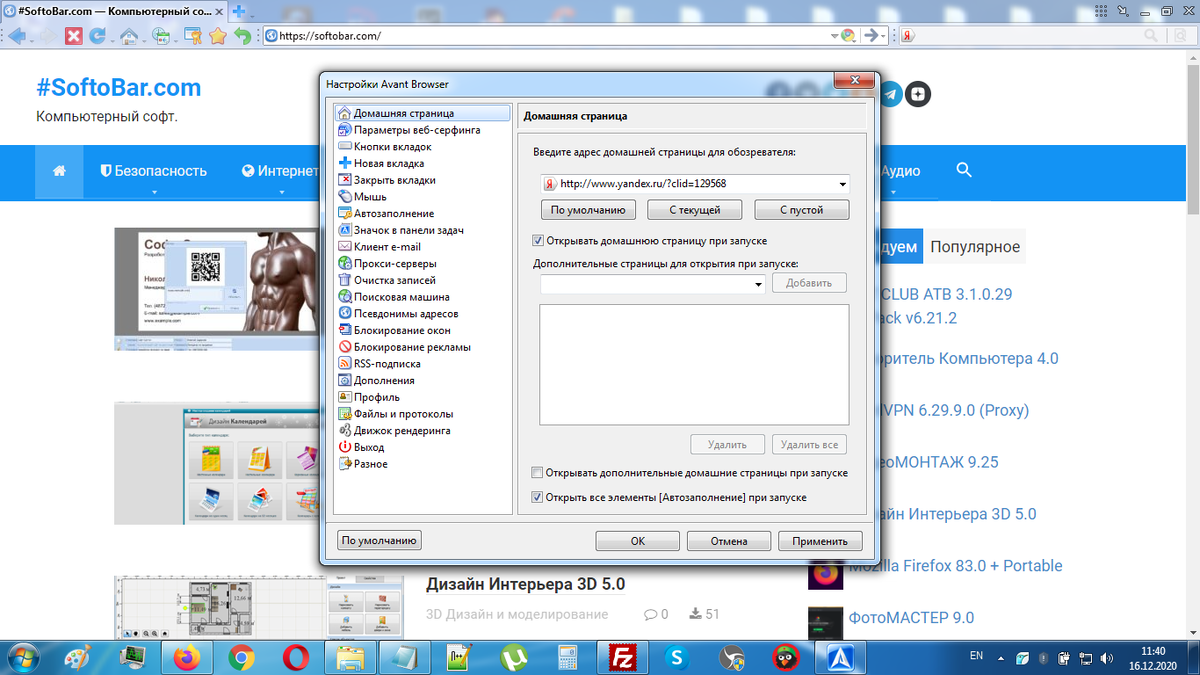Open Google Chrome from the taskbar

pos(241,657)
